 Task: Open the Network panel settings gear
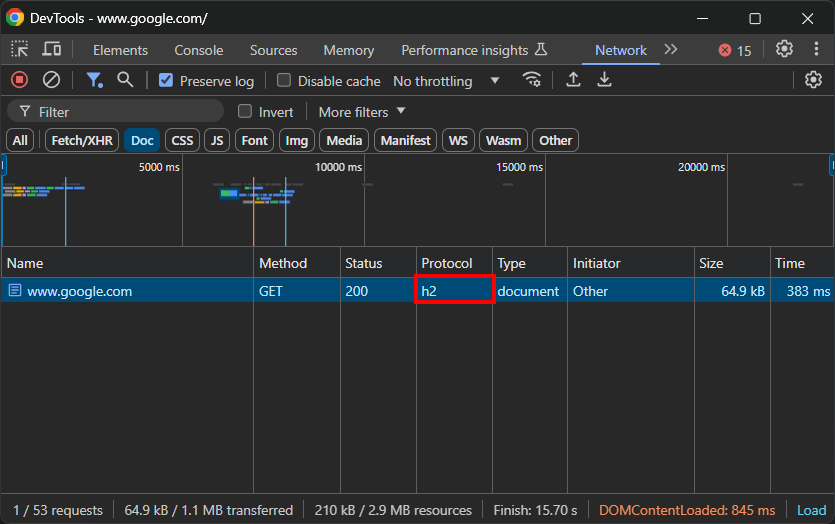813,80
